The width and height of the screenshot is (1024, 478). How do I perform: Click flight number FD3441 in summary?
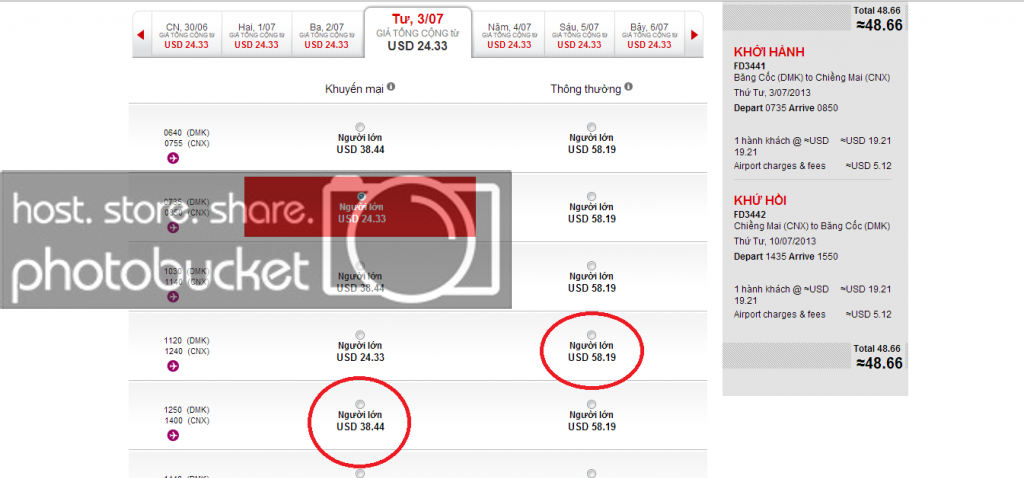(750, 66)
